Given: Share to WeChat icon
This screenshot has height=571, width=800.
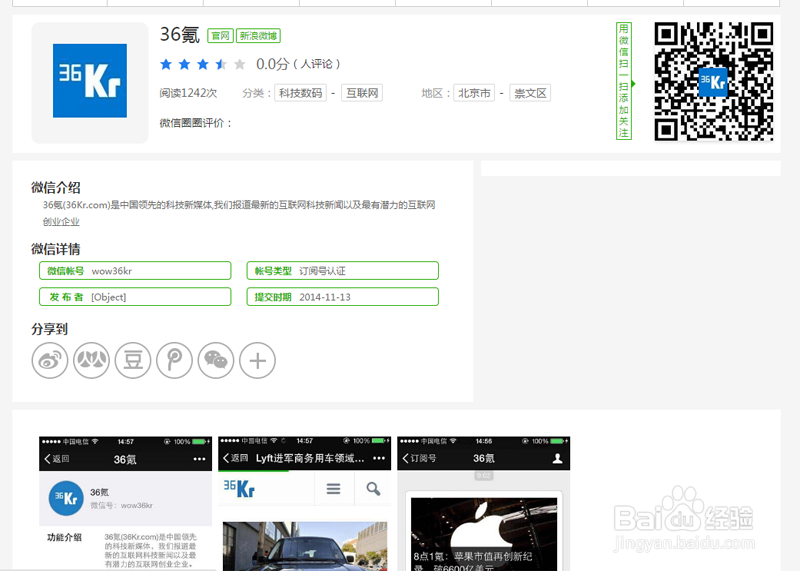Looking at the screenshot, I should tap(216, 361).
